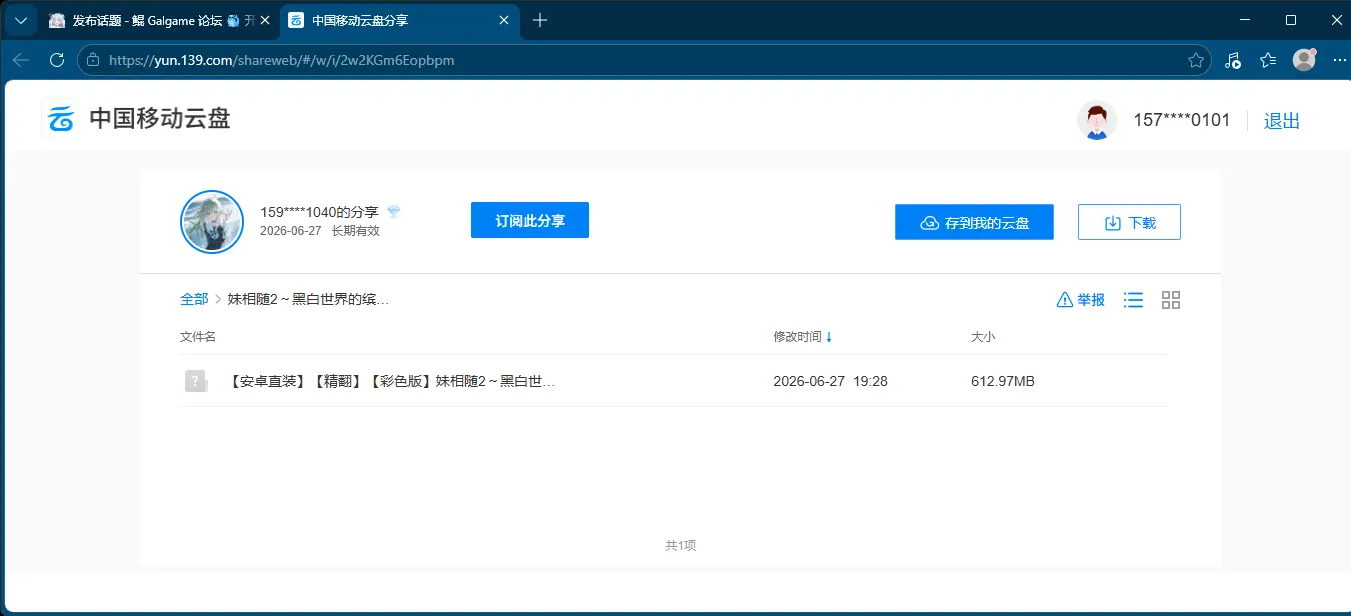Go to the 全部 breadcrumb root
1351x616 pixels.
[194, 299]
